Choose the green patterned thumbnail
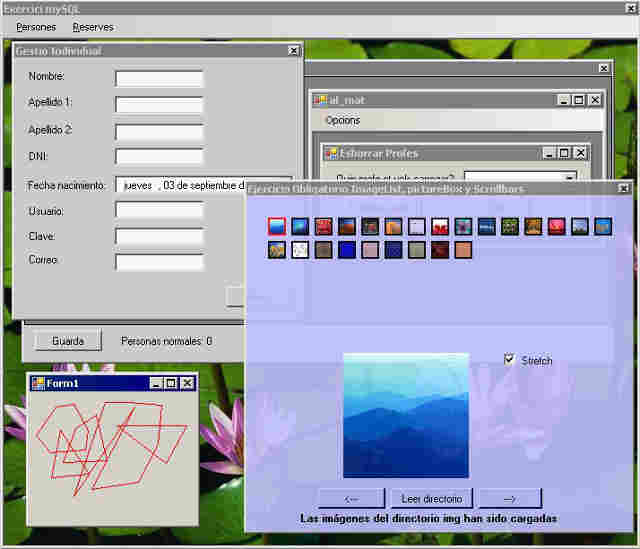The width and height of the screenshot is (640, 549). tap(510, 227)
